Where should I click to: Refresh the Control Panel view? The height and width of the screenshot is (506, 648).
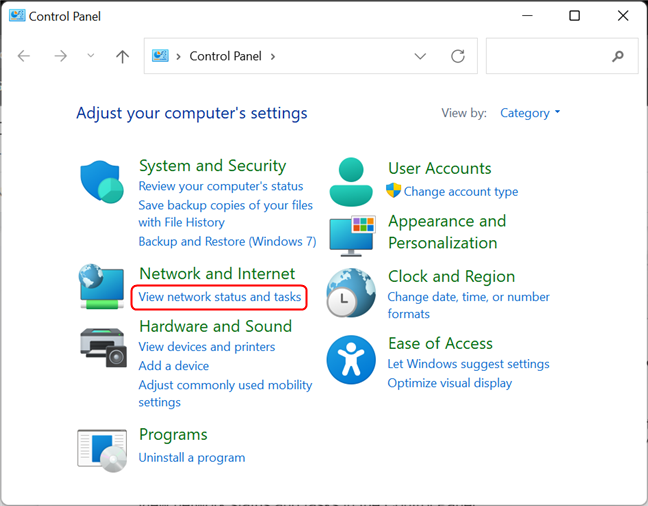click(458, 56)
